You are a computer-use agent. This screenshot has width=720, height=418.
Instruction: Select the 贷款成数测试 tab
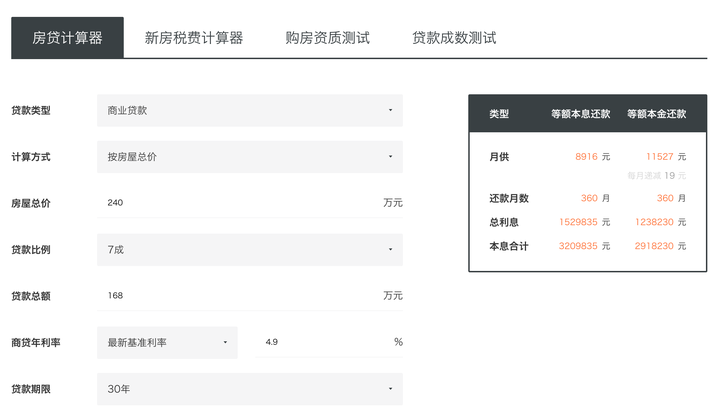pyautogui.click(x=454, y=38)
